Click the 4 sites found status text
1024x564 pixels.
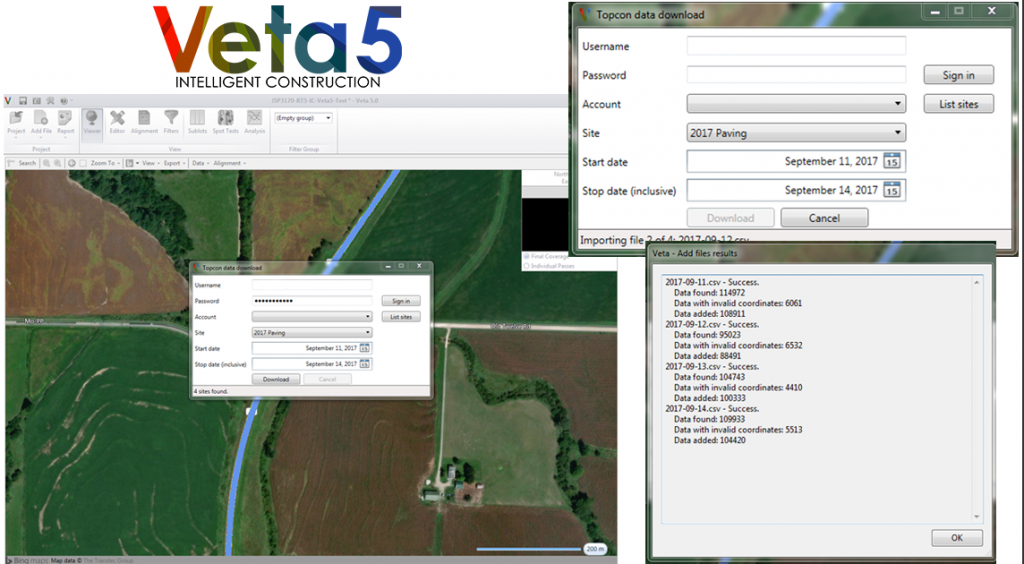click(x=211, y=392)
